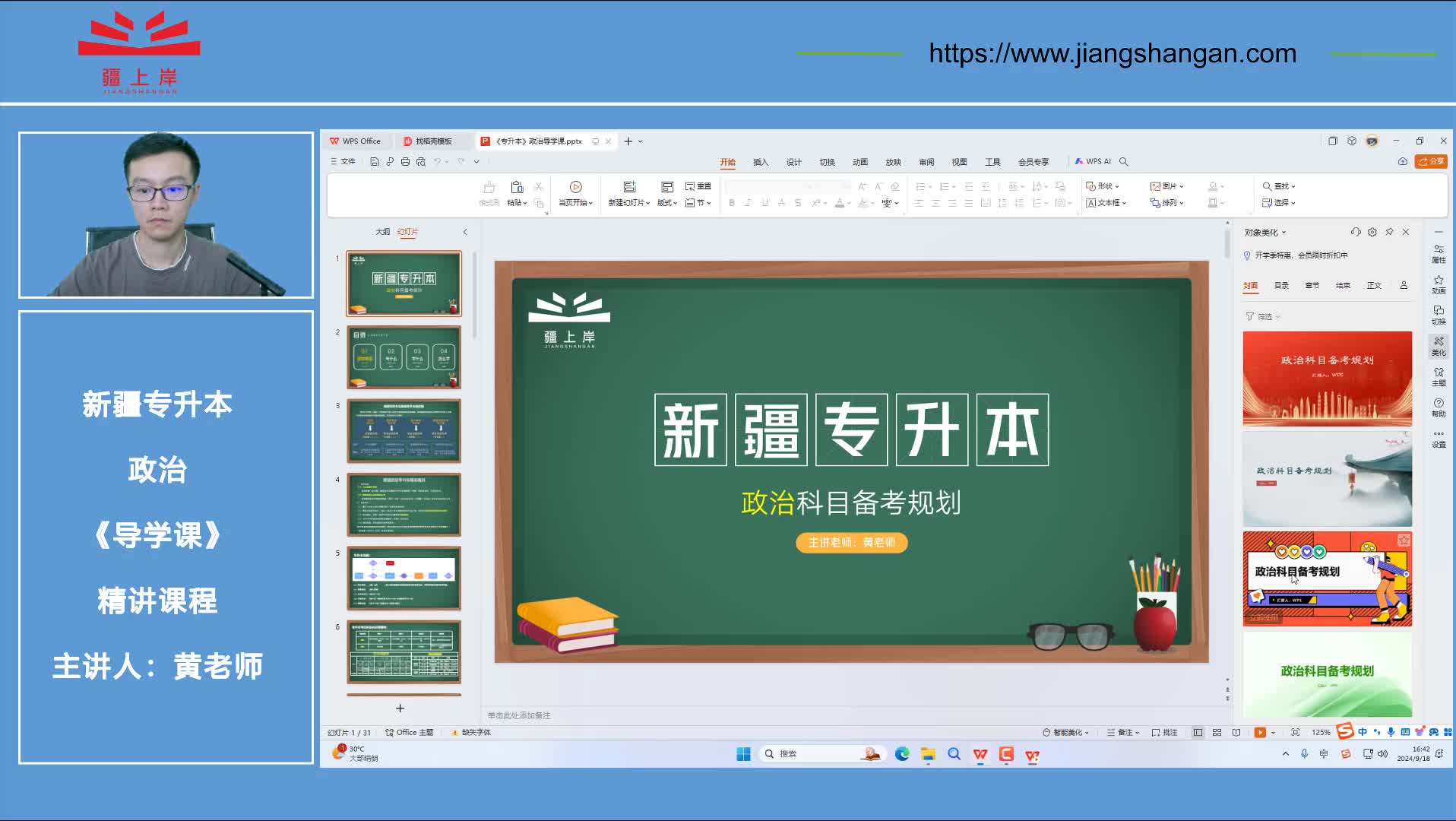1456x821 pixels.
Task: Add new slide with plus below thumbnails
Action: coord(400,708)
